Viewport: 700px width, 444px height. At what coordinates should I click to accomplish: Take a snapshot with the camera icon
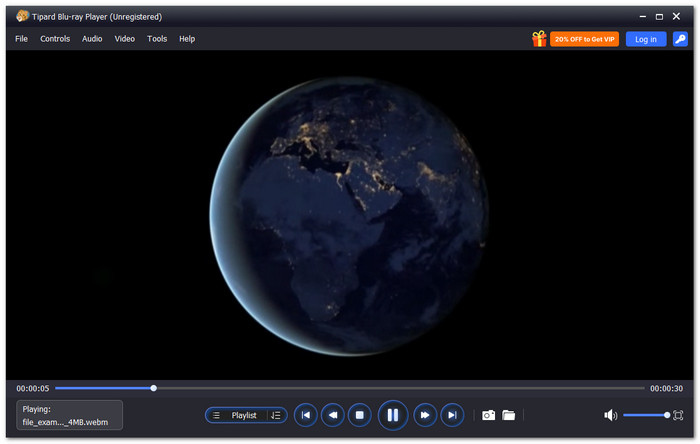(488, 415)
